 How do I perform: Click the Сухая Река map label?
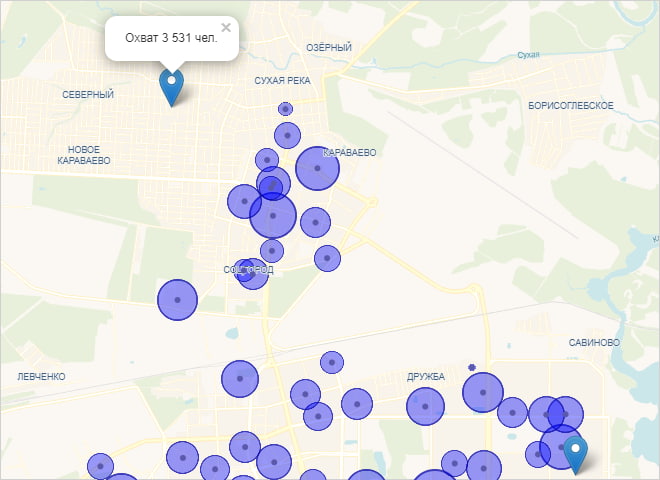coord(283,80)
